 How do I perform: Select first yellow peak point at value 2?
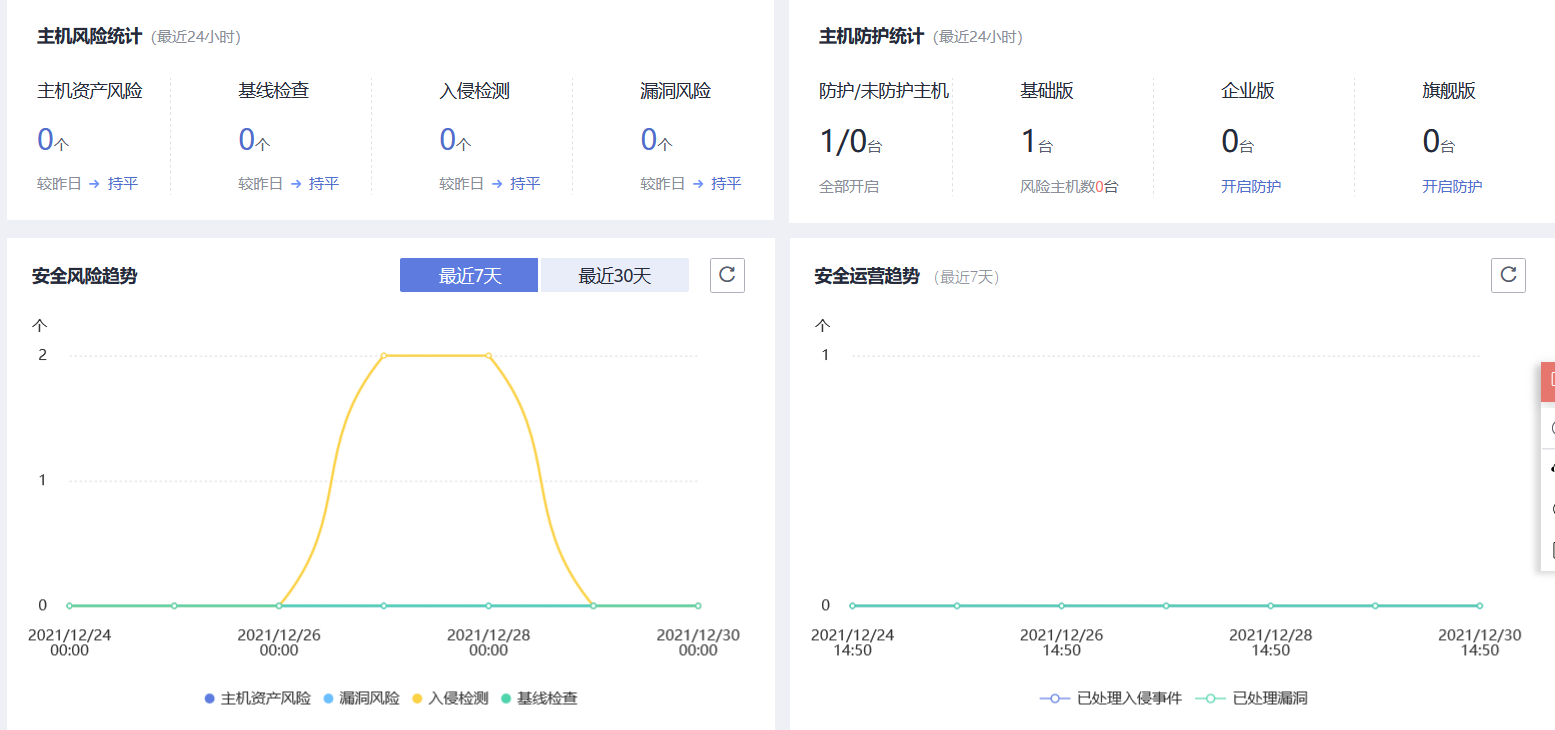(x=383, y=355)
